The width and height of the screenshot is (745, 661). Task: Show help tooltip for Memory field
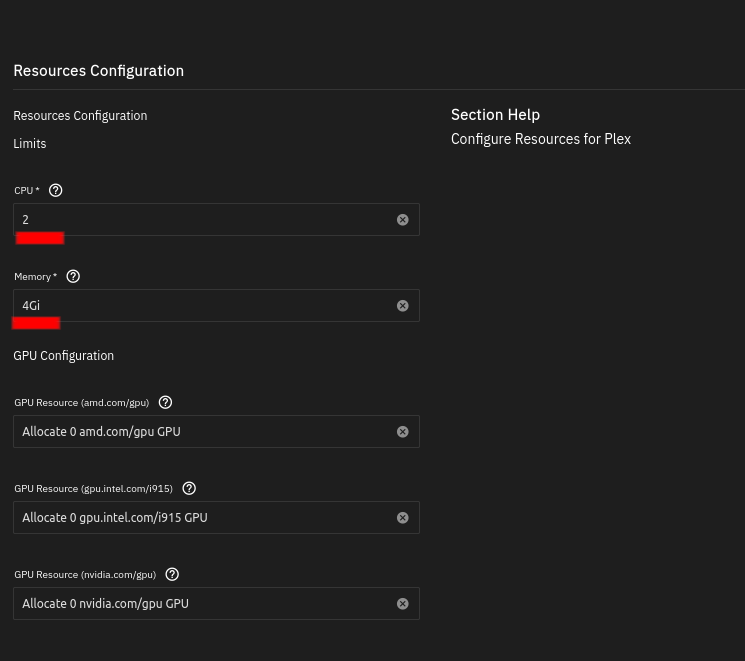coord(73,276)
